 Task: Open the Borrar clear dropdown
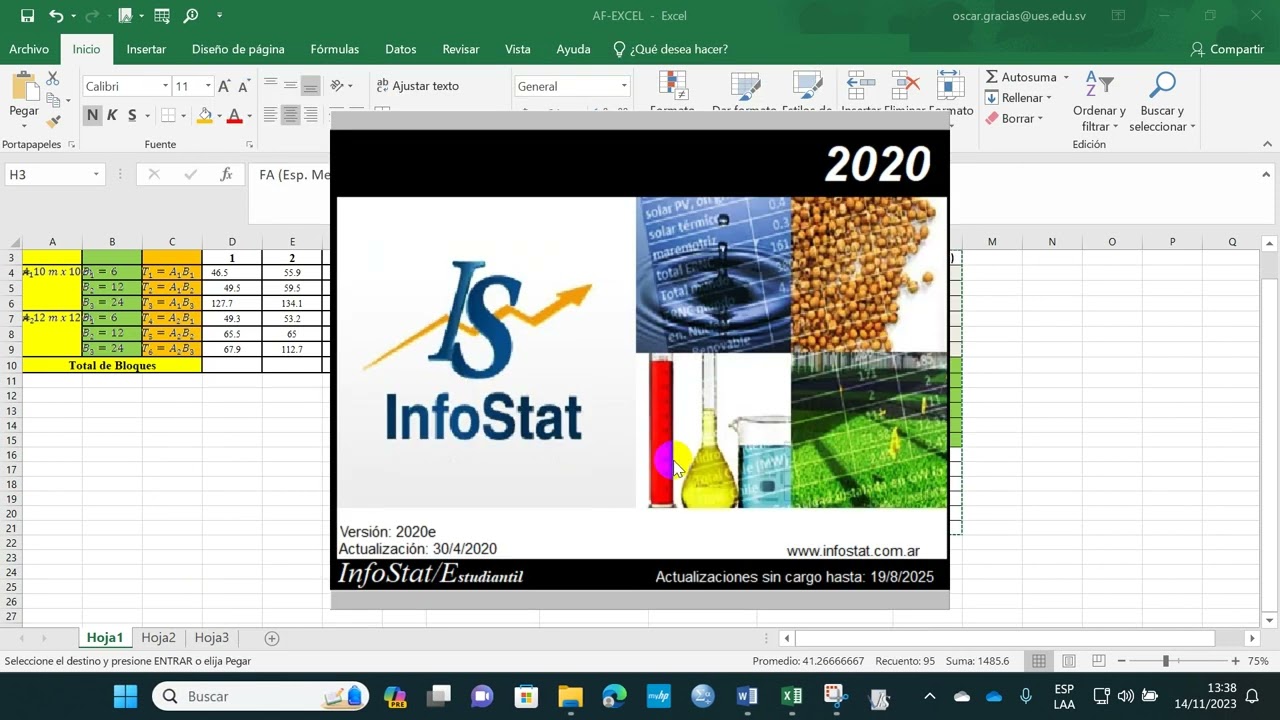tap(1014, 119)
